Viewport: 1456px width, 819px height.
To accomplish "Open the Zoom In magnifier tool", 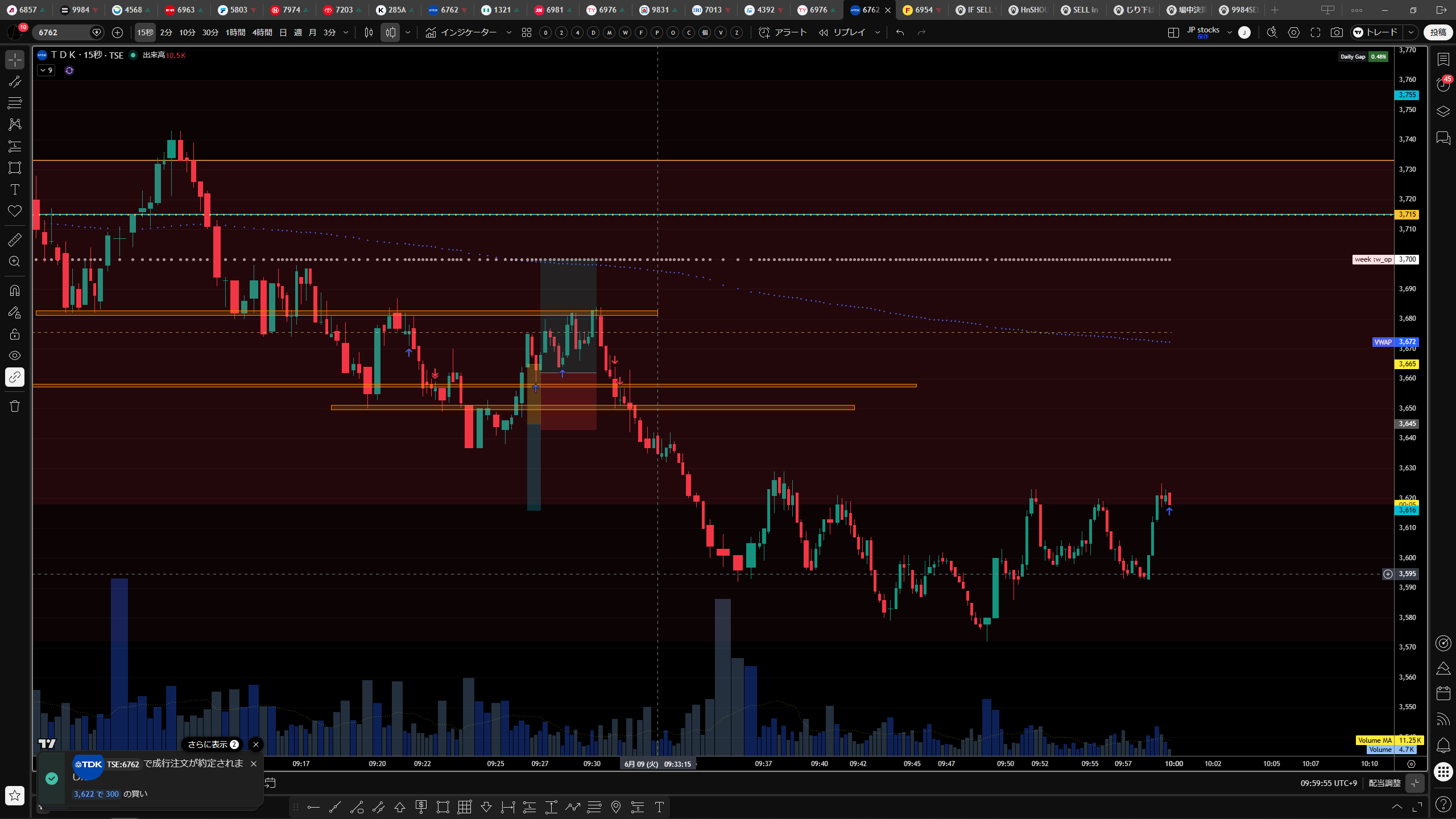I will pyautogui.click(x=15, y=262).
